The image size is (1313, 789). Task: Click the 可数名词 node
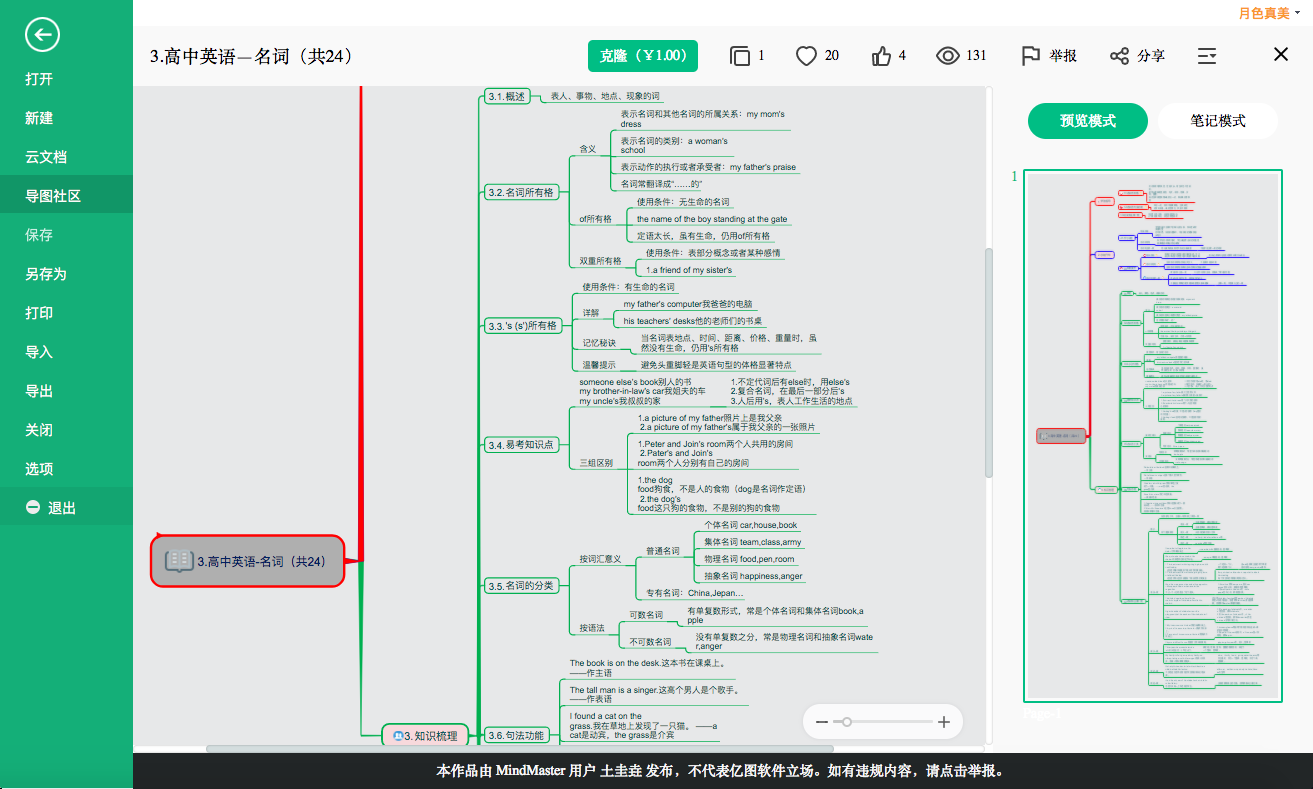tap(646, 614)
